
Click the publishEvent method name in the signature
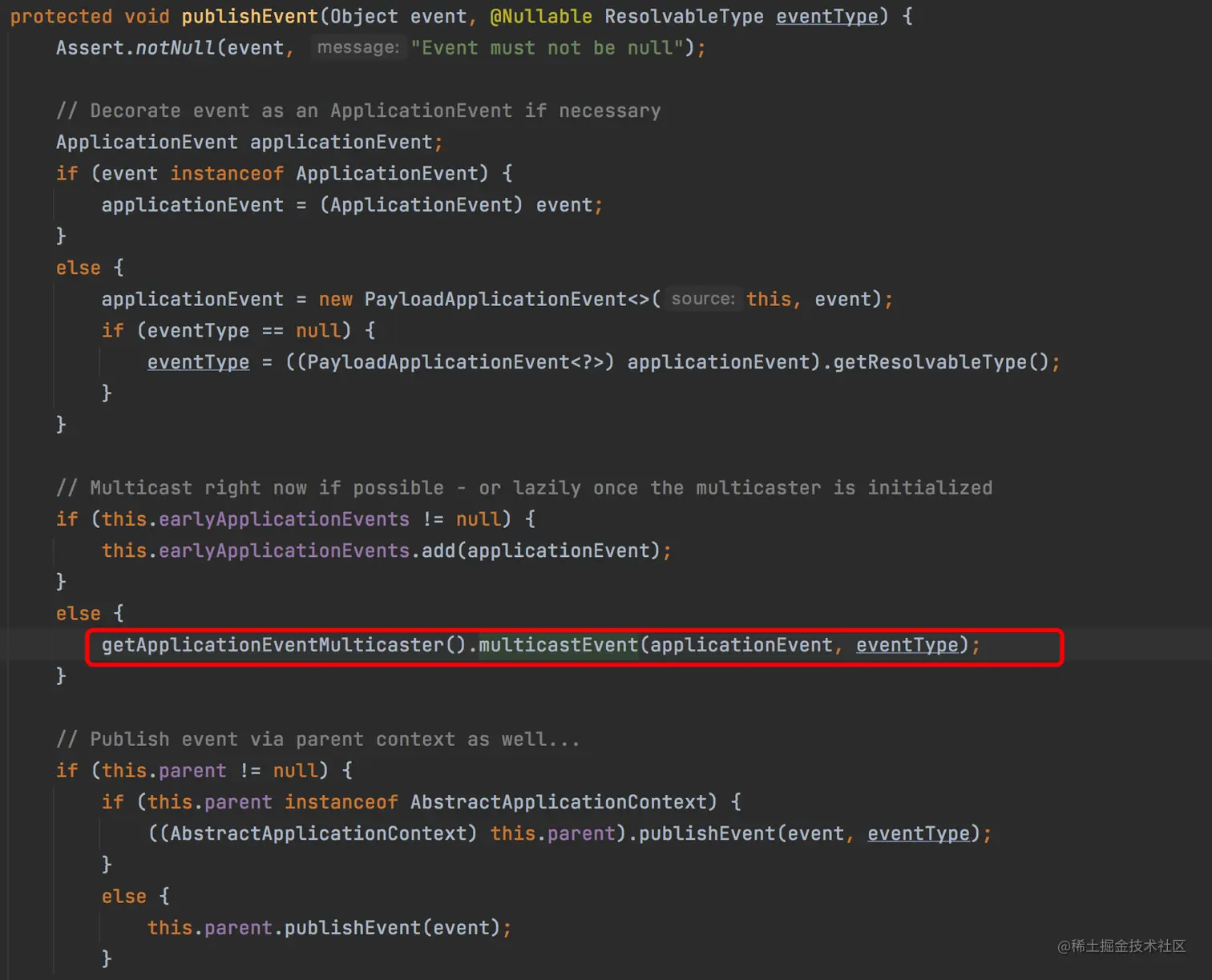tap(249, 17)
